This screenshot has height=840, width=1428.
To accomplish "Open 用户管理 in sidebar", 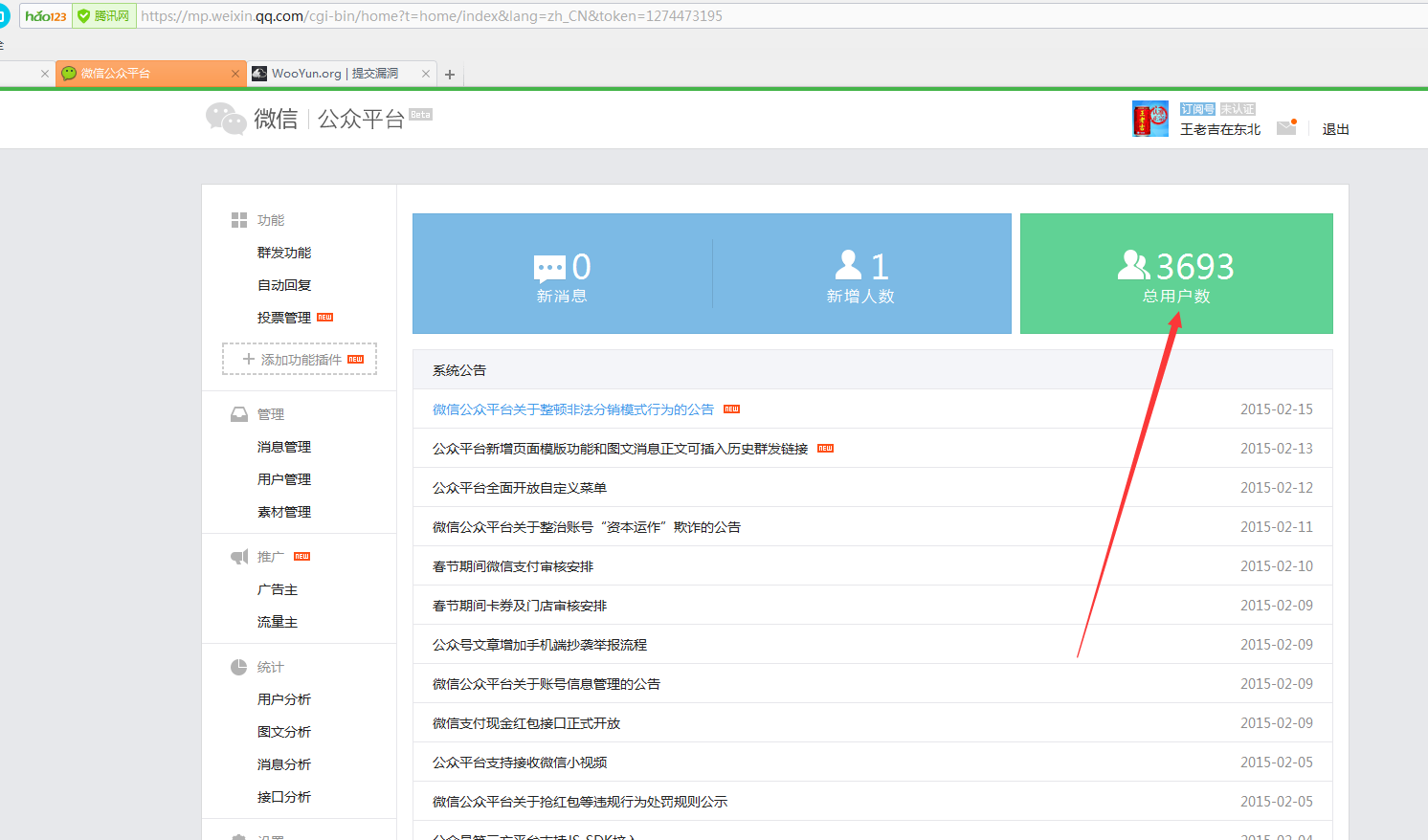I will (x=284, y=479).
